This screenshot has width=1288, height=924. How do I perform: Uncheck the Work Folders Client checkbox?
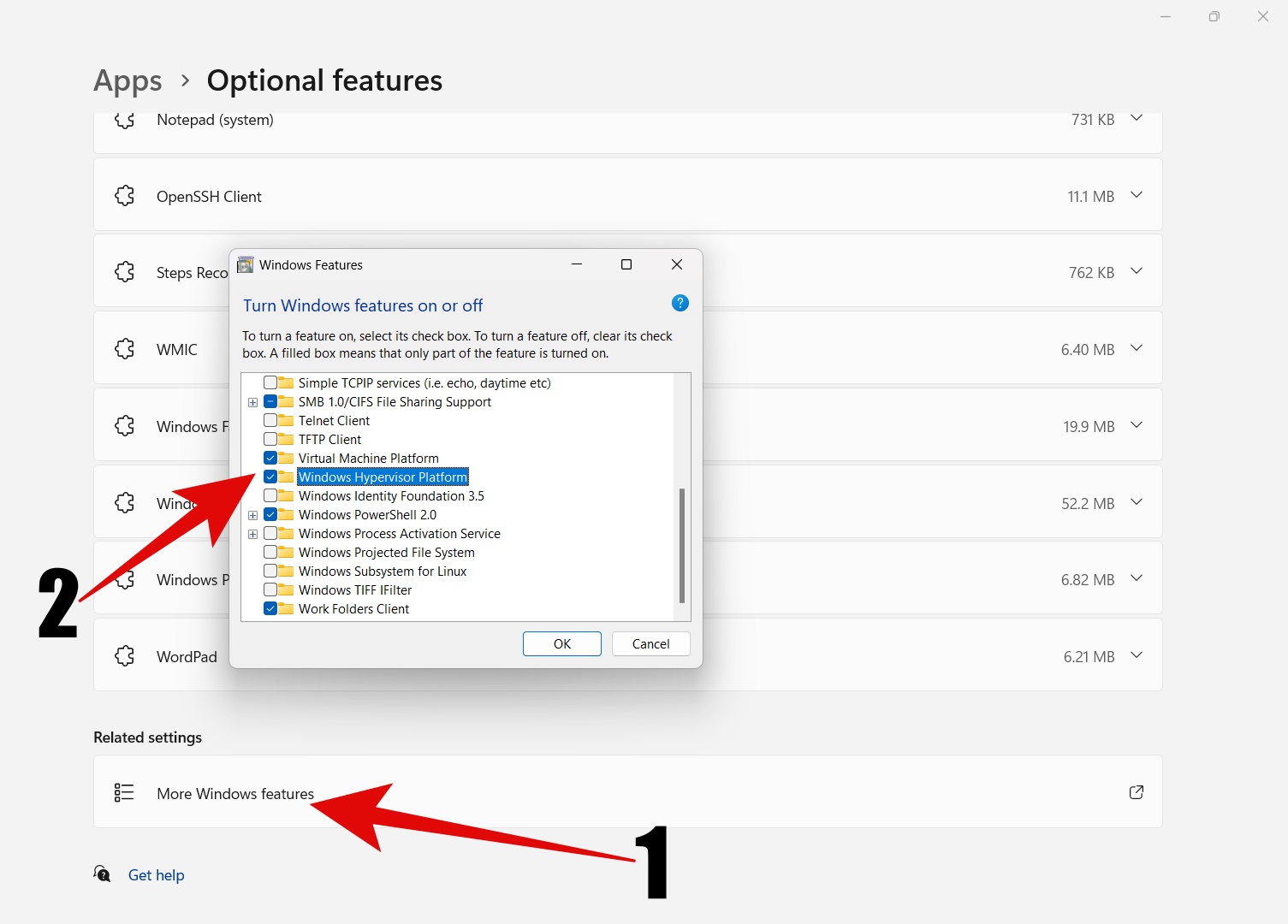coord(270,608)
